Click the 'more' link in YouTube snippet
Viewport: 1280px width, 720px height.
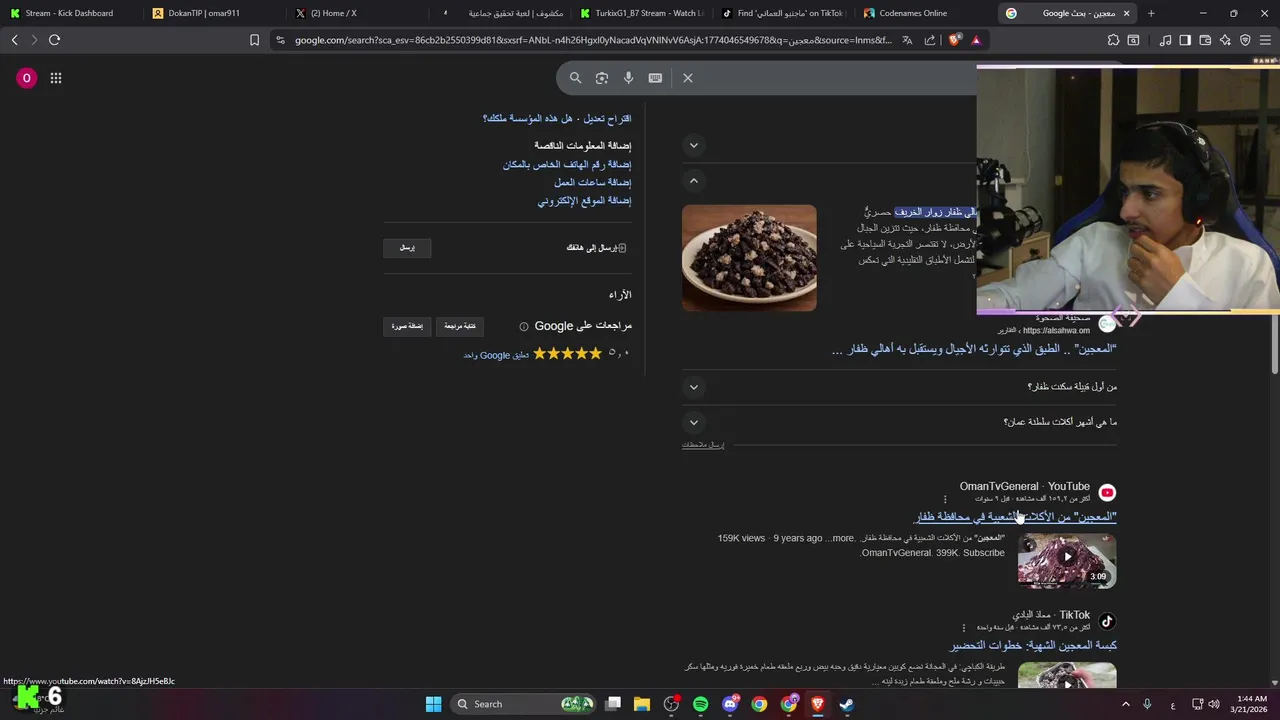tap(840, 538)
